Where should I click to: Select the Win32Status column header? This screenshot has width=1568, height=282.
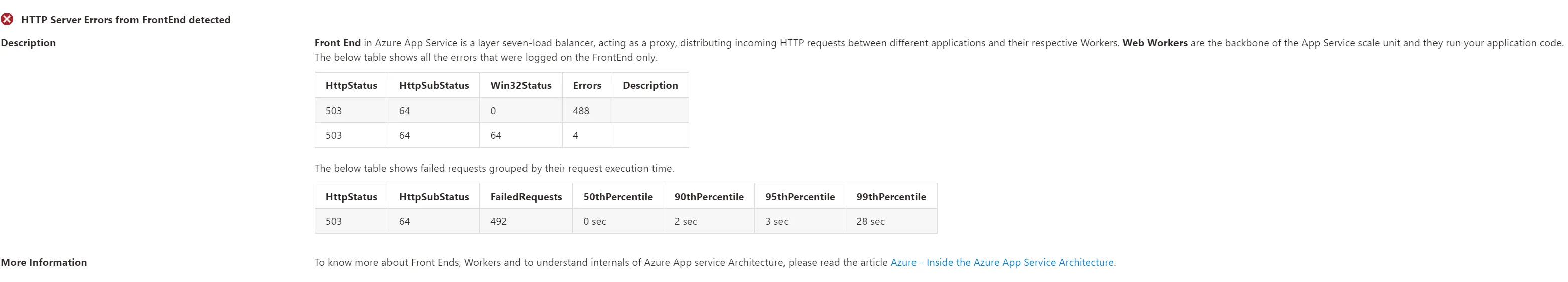(x=520, y=86)
